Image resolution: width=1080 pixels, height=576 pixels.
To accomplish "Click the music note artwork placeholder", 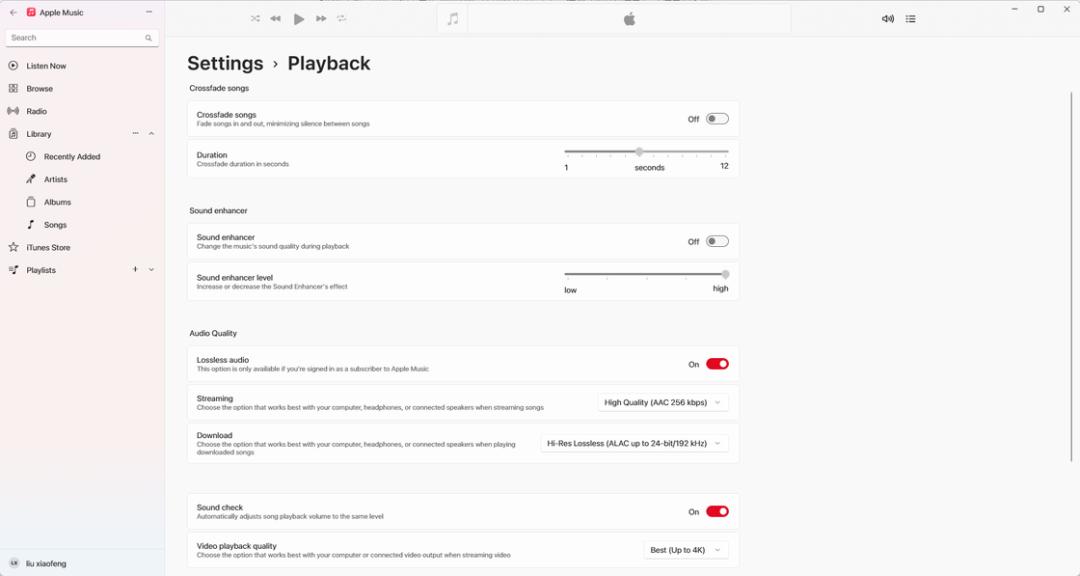I will coord(453,19).
